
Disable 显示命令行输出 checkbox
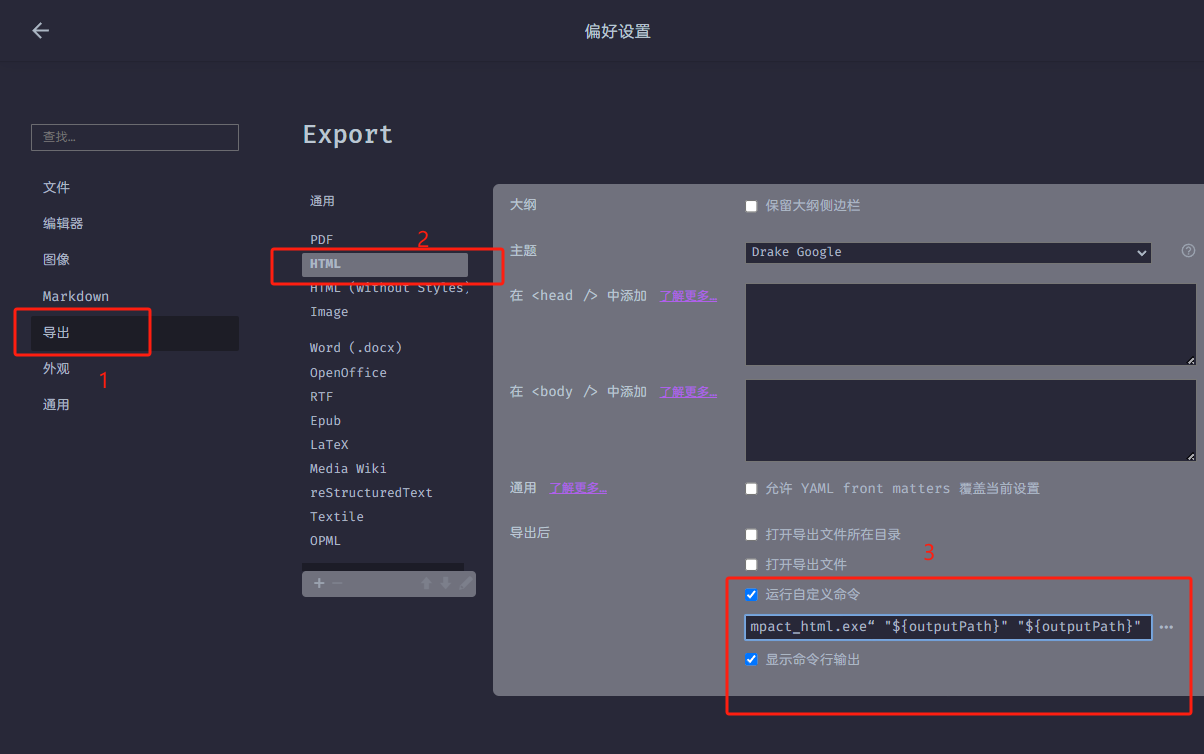pyautogui.click(x=751, y=659)
